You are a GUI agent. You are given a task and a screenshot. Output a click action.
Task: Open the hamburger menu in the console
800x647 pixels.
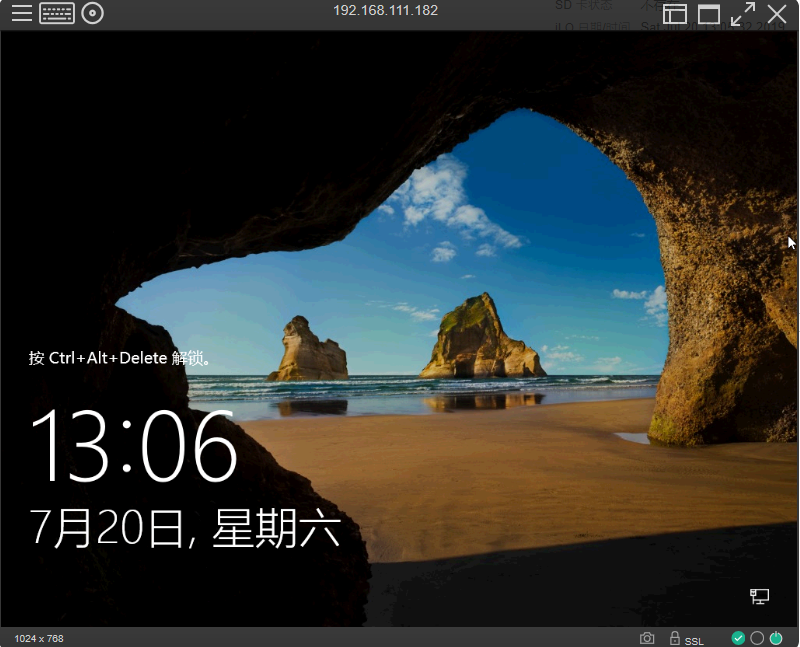(22, 14)
